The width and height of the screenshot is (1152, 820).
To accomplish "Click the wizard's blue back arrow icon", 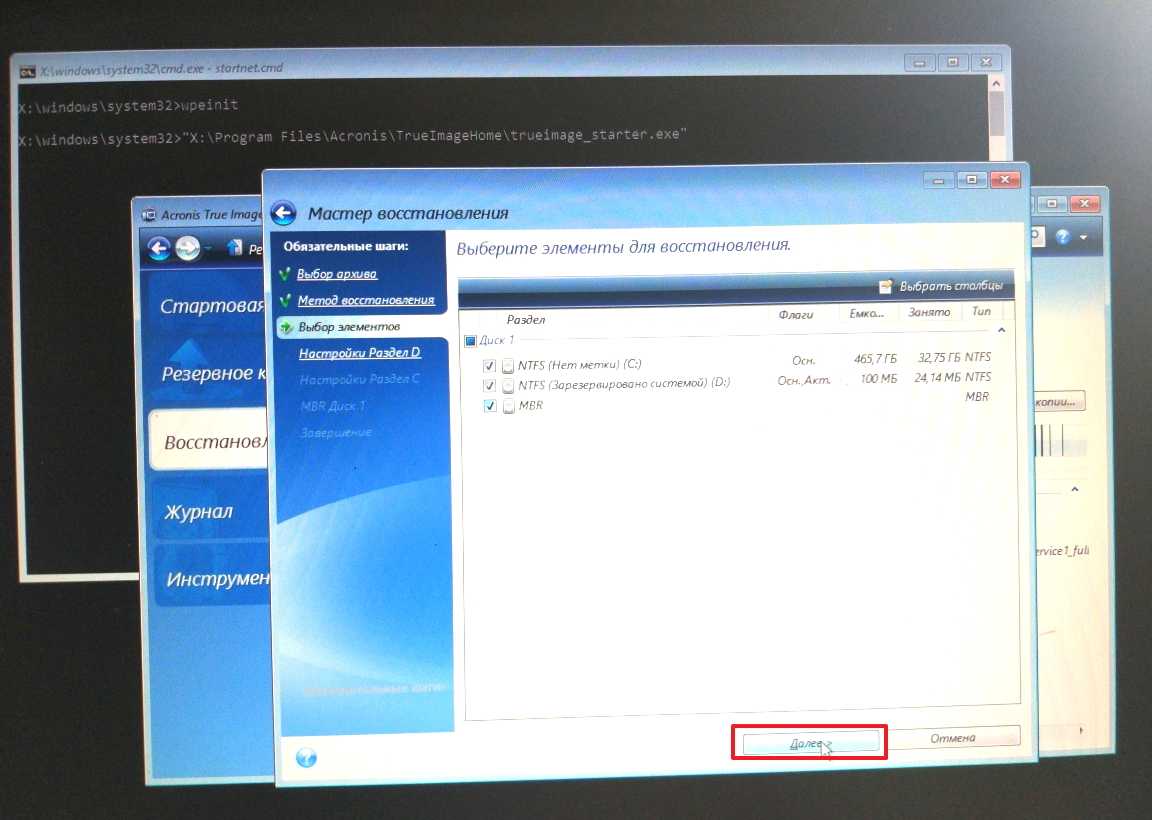I will [x=283, y=212].
